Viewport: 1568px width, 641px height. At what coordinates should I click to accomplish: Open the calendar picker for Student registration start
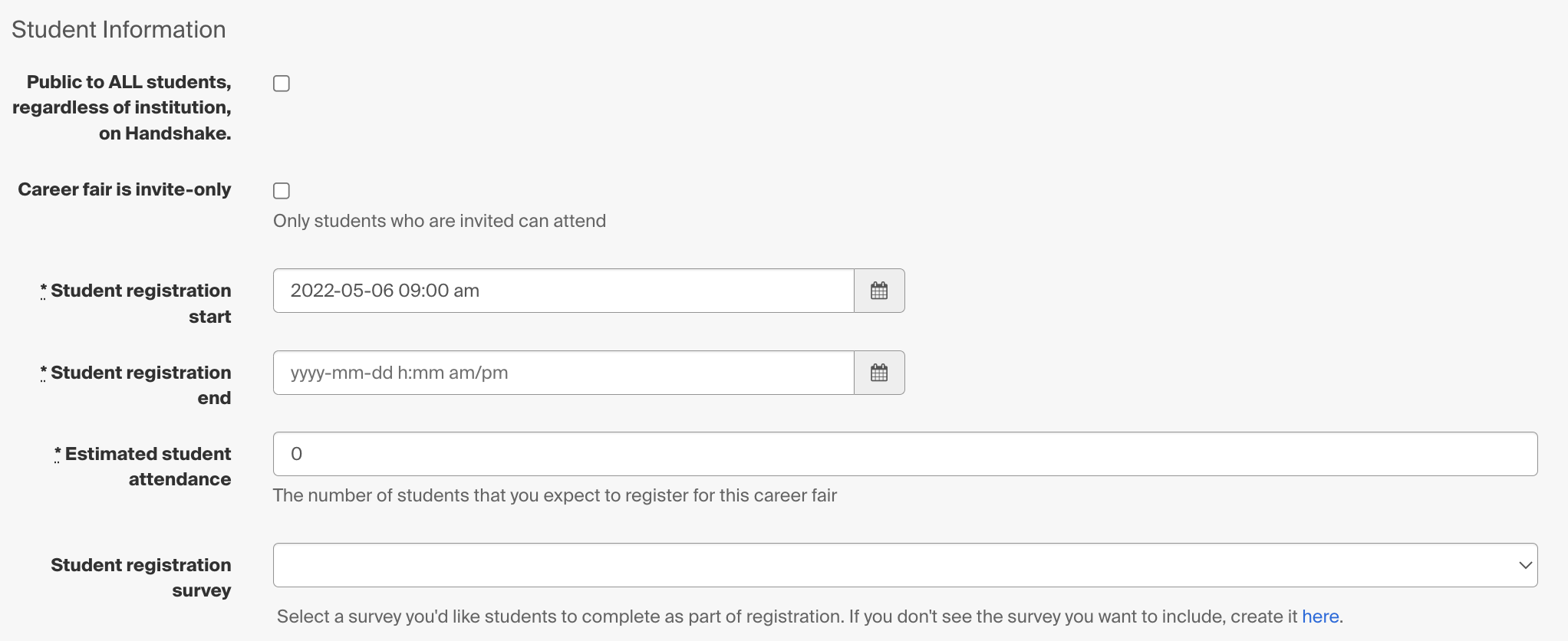tap(879, 291)
